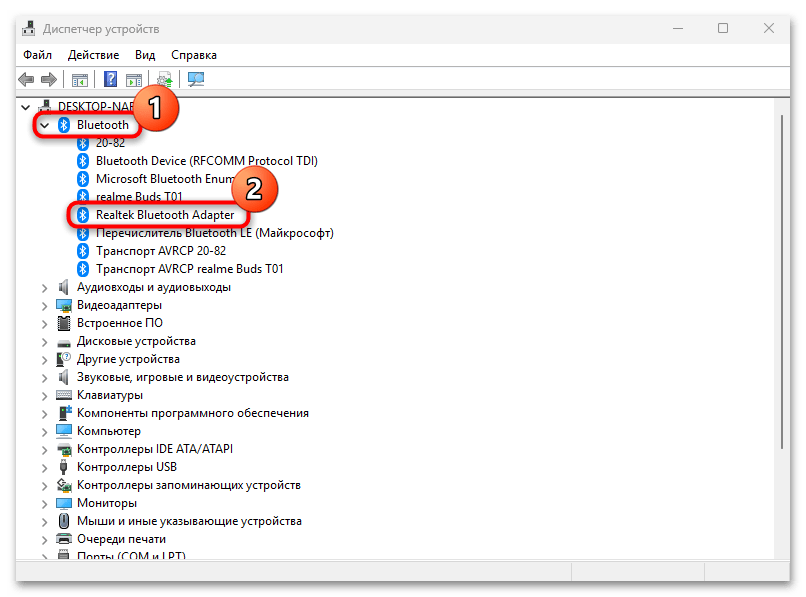Viewport: 806px width, 597px height.
Task: Click the show/hide console tree toolbar icon
Action: click(x=80, y=80)
